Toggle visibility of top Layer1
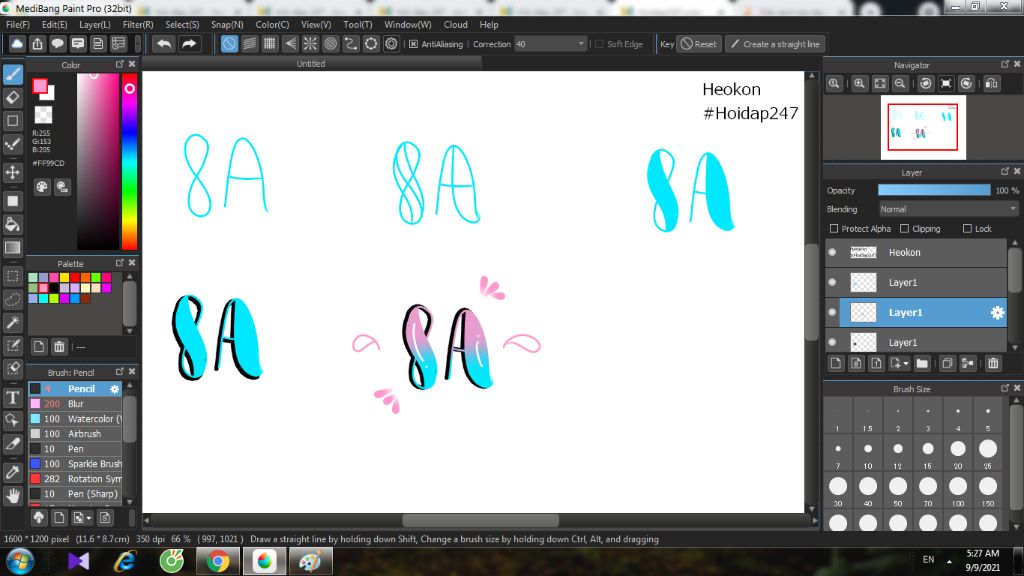The image size is (1024, 576). point(833,282)
